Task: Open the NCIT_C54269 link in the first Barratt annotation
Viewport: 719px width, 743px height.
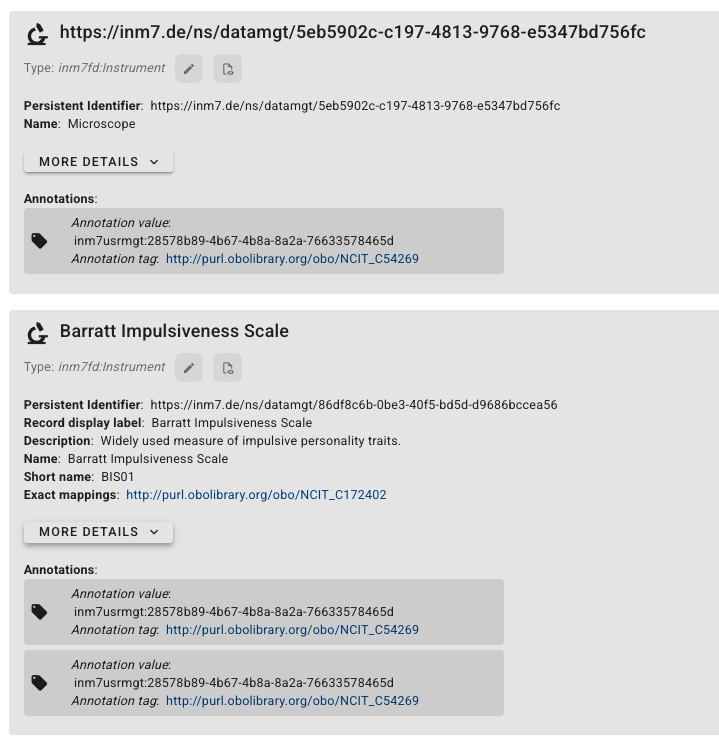Action: 292,630
